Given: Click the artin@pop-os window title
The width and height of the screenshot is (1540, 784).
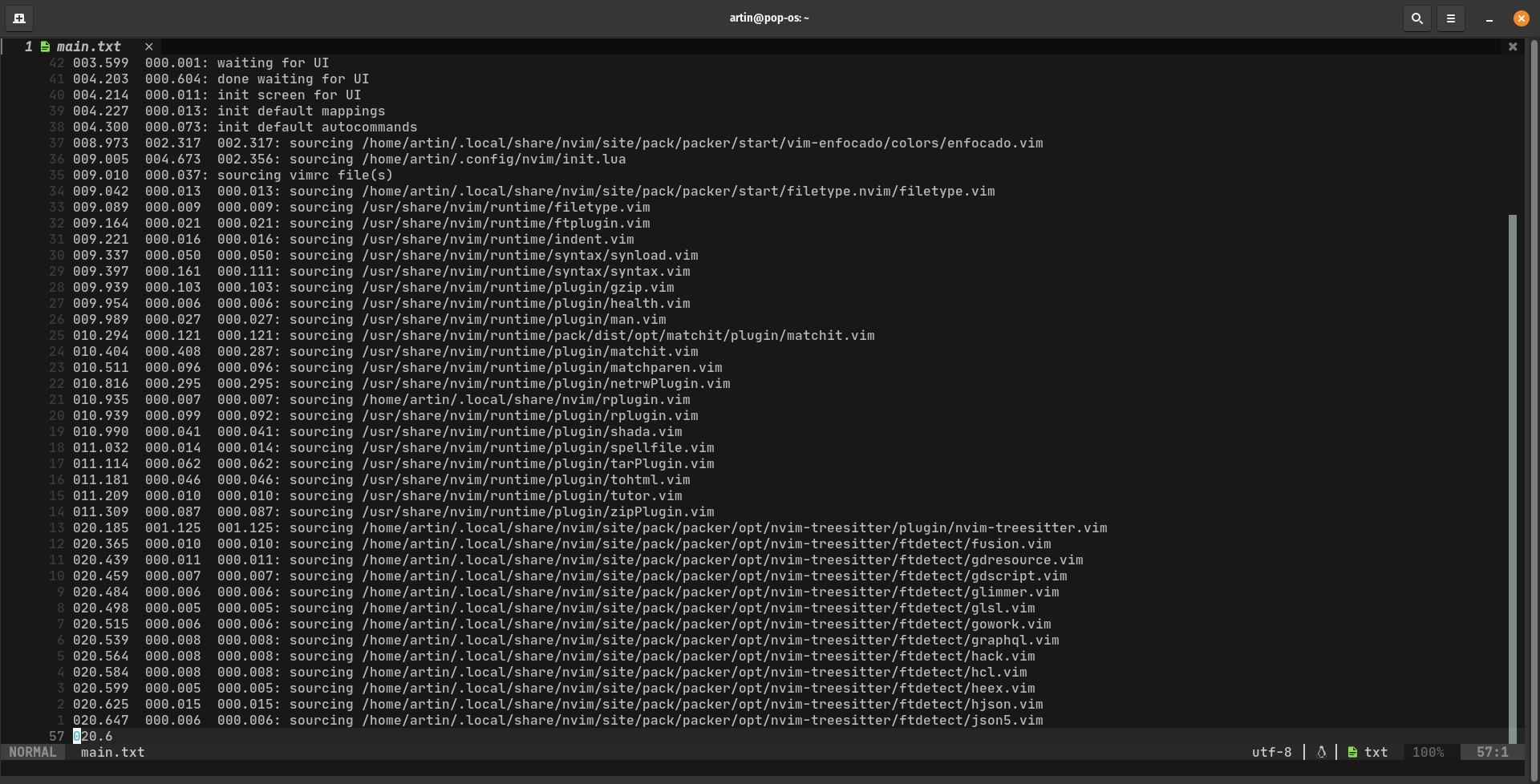Looking at the screenshot, I should [769, 18].
